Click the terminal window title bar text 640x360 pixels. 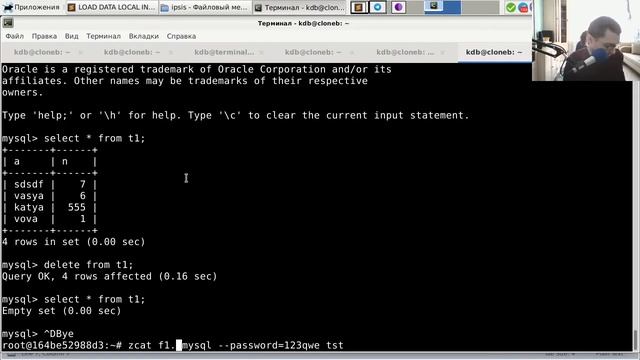(x=303, y=23)
